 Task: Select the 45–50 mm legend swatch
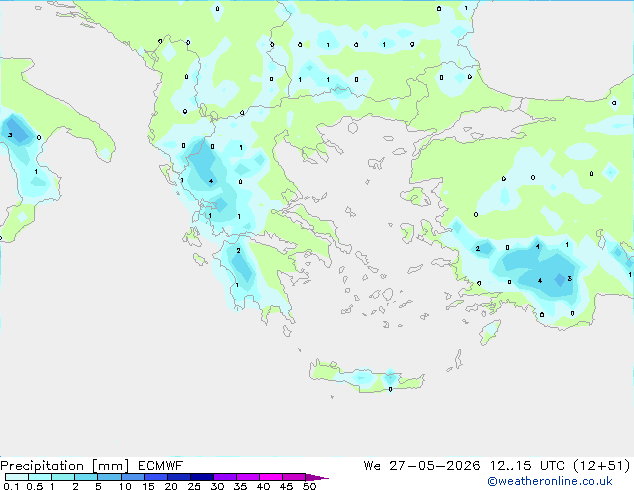(x=294, y=477)
